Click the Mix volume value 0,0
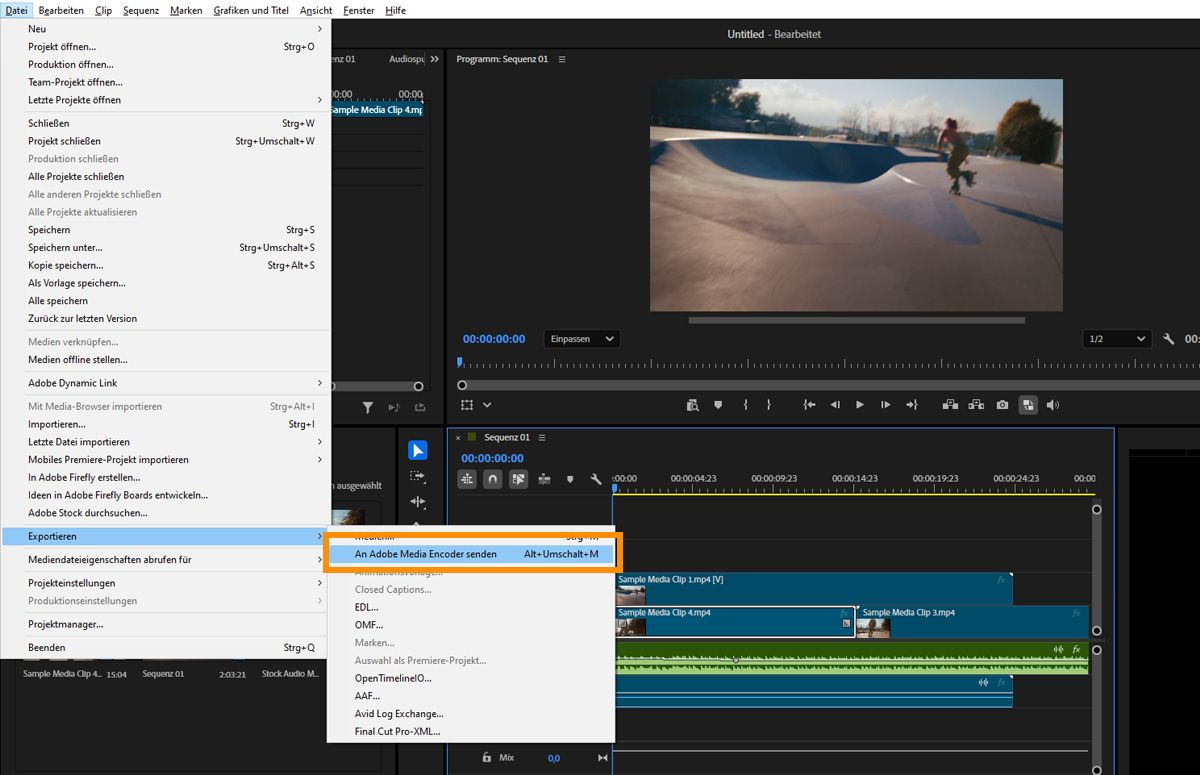The image size is (1200, 775). pyautogui.click(x=554, y=759)
